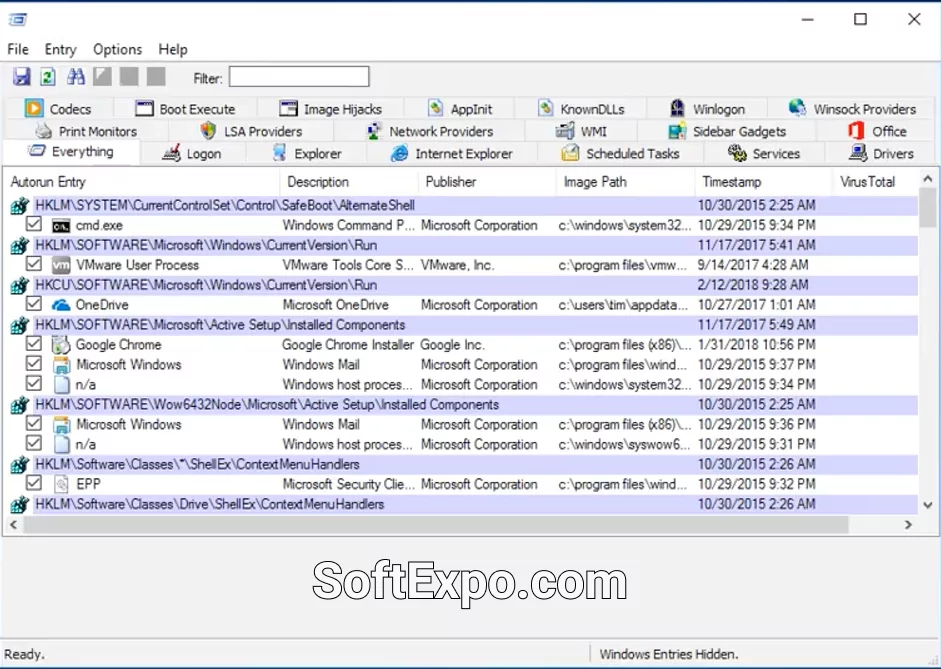Click inside the Filter input field
Image resolution: width=941 pixels, height=669 pixels.
(x=298, y=76)
